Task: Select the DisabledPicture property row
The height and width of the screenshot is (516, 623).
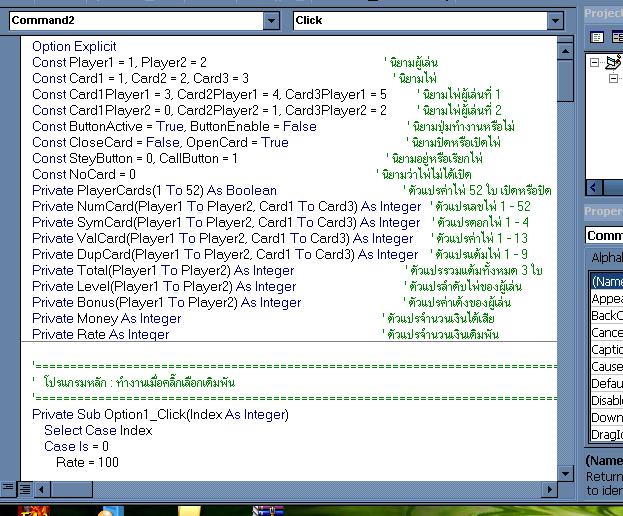Action: (607, 401)
